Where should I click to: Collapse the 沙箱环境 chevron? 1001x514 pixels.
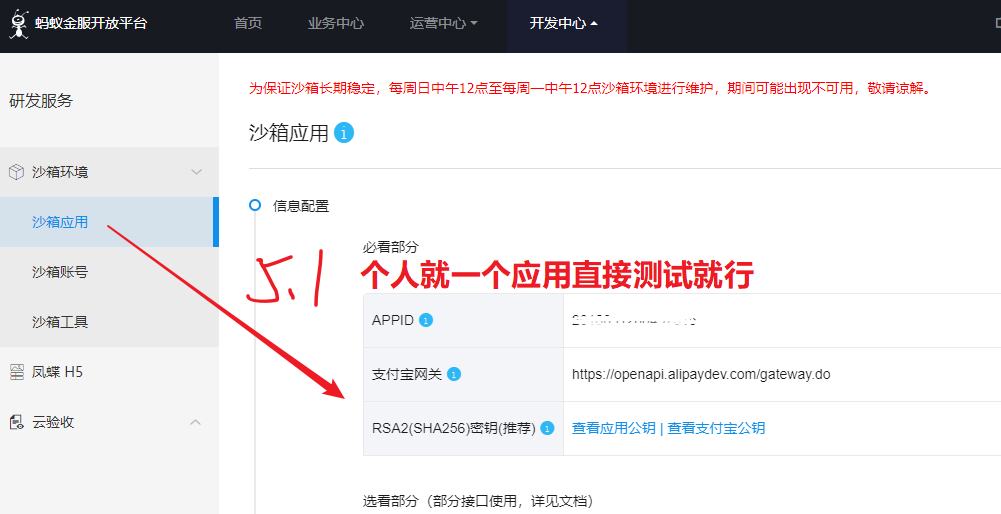[x=196, y=172]
